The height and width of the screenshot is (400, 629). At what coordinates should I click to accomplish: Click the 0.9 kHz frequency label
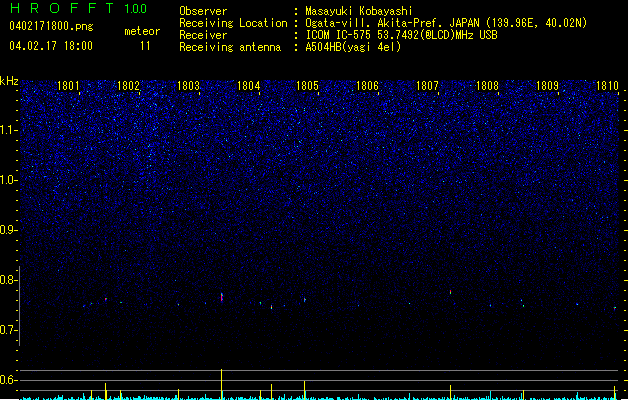pos(8,230)
